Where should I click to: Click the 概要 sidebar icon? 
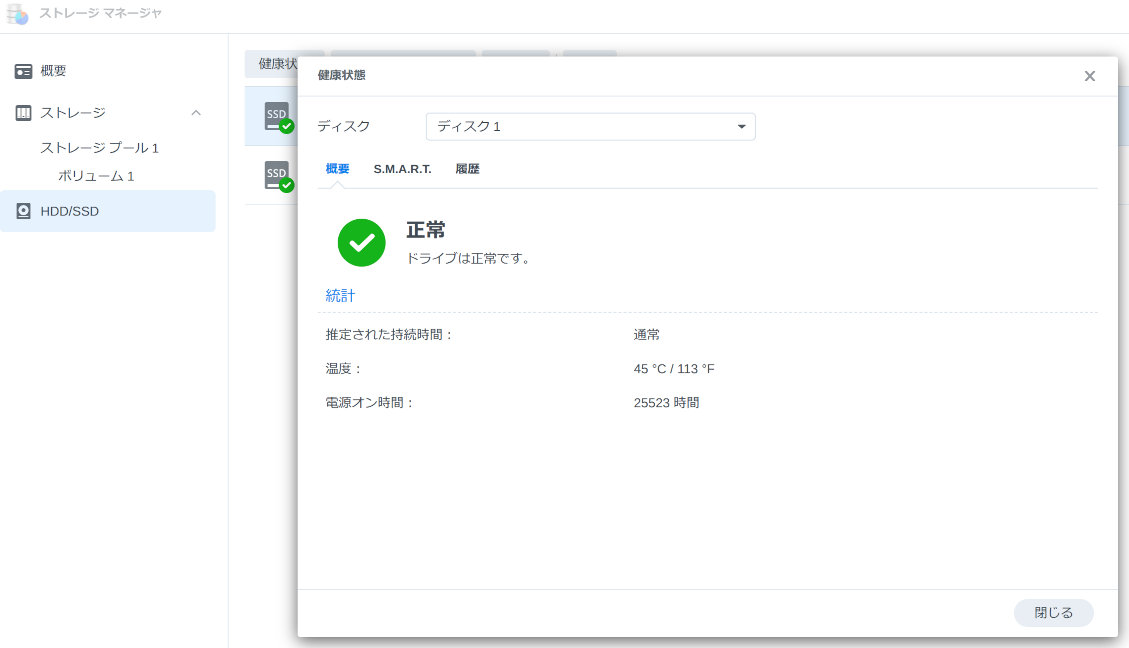[23, 71]
